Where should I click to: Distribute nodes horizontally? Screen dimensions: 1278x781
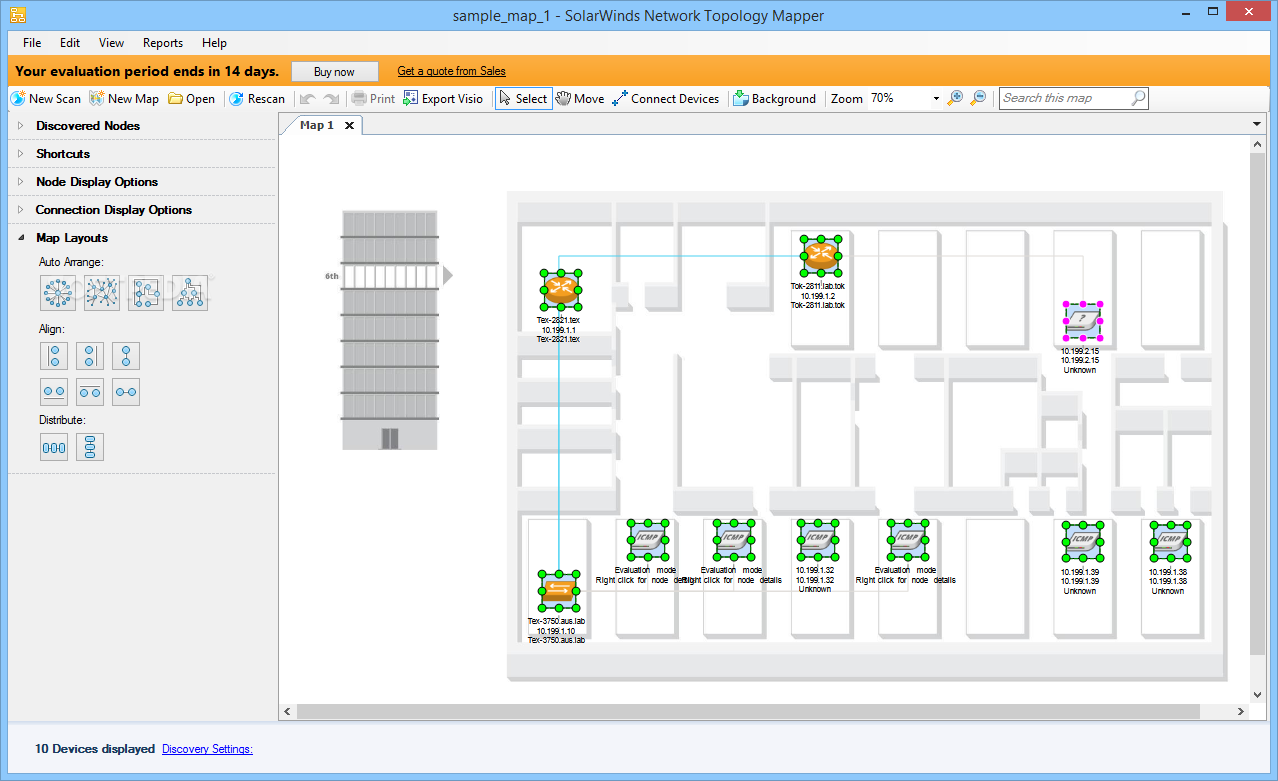[54, 447]
